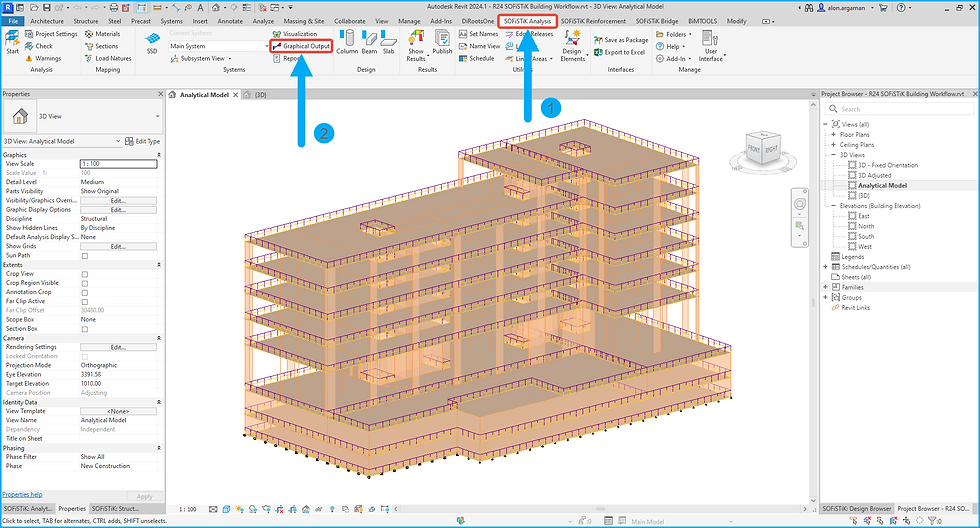Open the SOFiSTiK Reinforcement ribbon tab

[x=593, y=21]
